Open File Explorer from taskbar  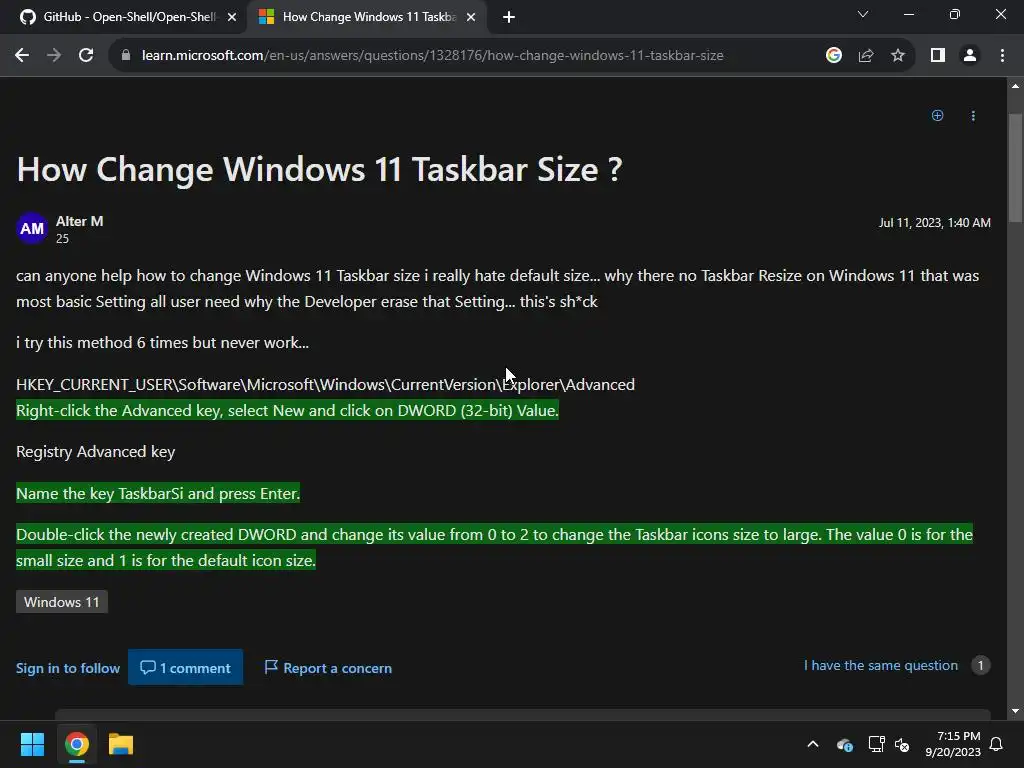[121, 744]
